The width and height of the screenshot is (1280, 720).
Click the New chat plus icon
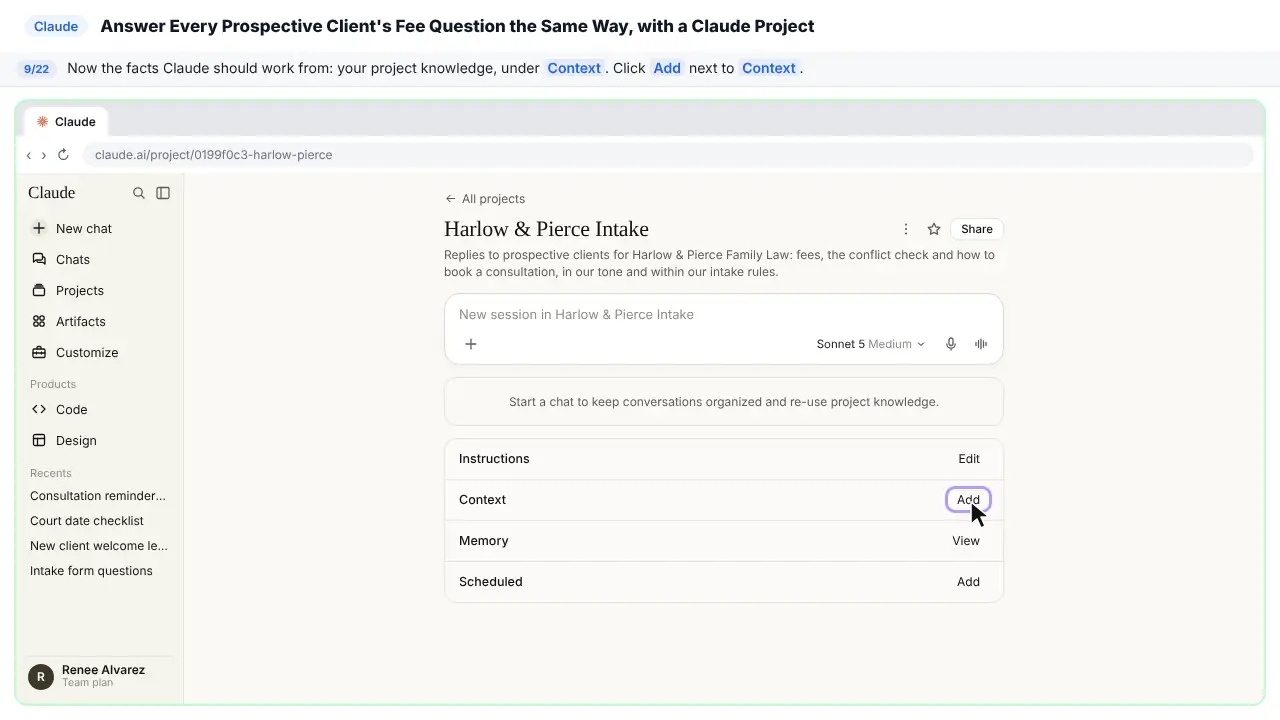point(39,228)
